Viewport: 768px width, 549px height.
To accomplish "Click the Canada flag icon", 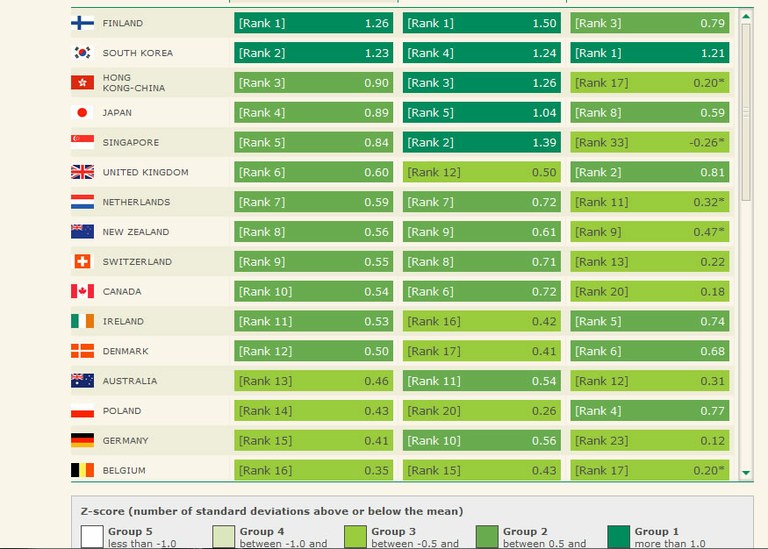I will tap(82, 291).
